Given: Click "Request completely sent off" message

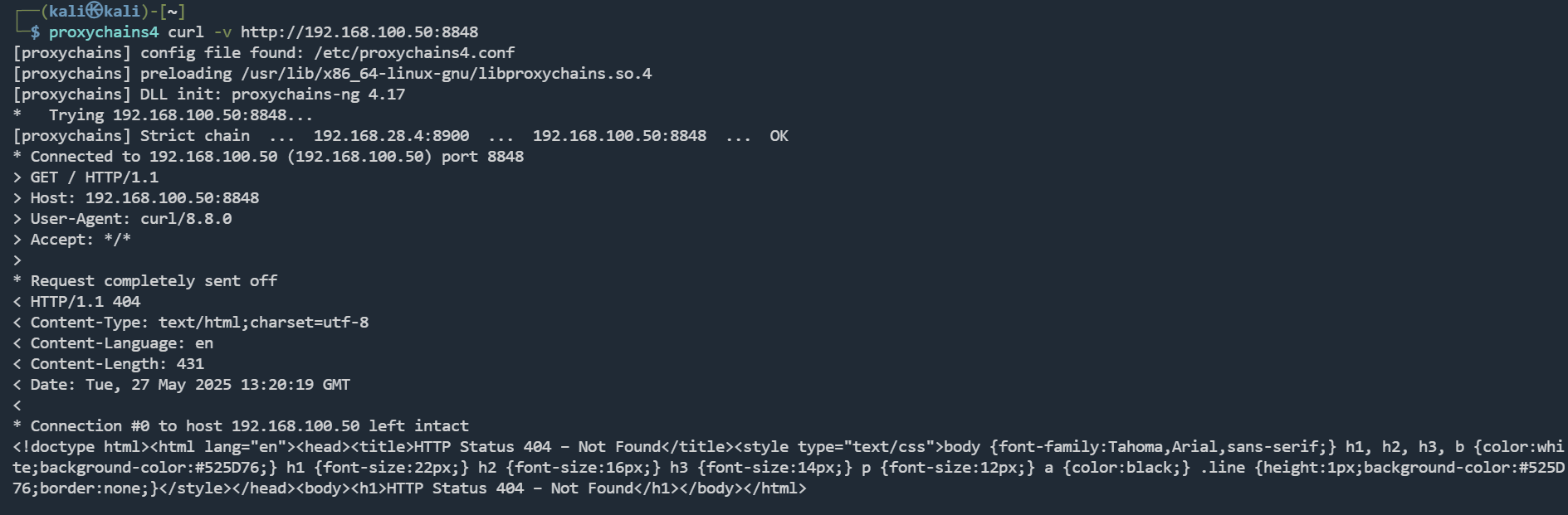Looking at the screenshot, I should 154,281.
